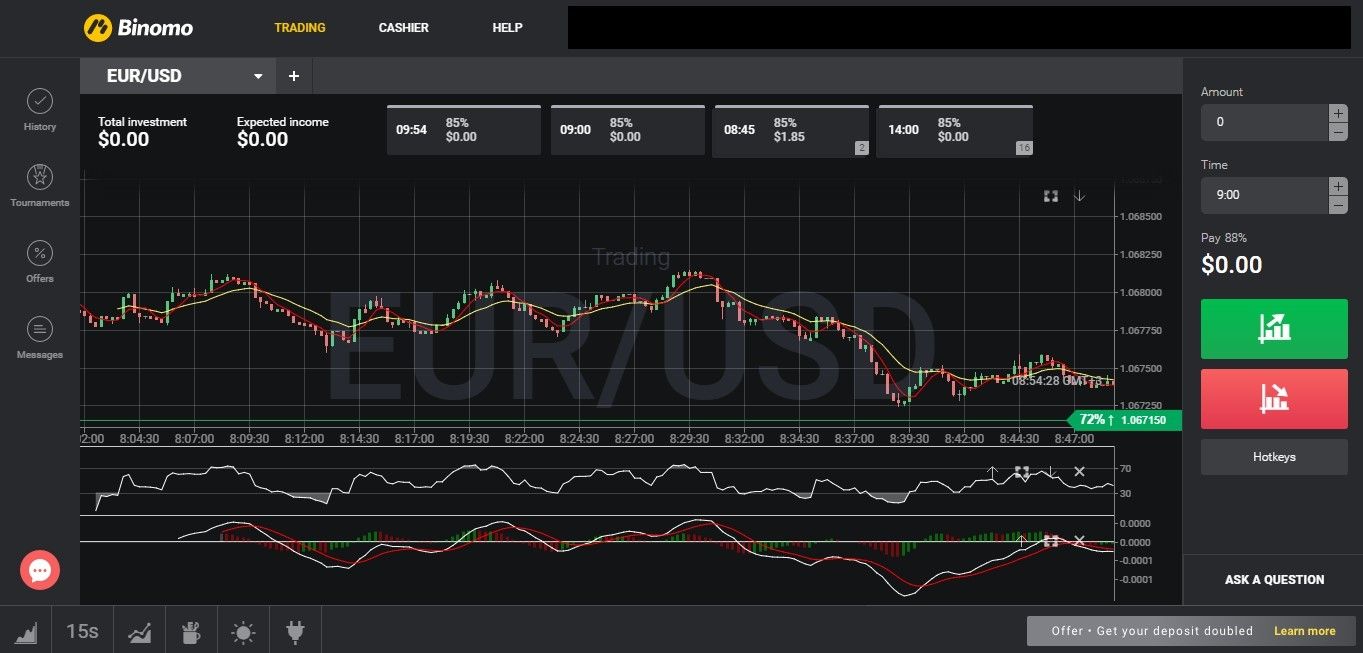This screenshot has height=653, width=1363.
Task: Click the badge 16 on 14:00 card
Action: pyautogui.click(x=1024, y=148)
